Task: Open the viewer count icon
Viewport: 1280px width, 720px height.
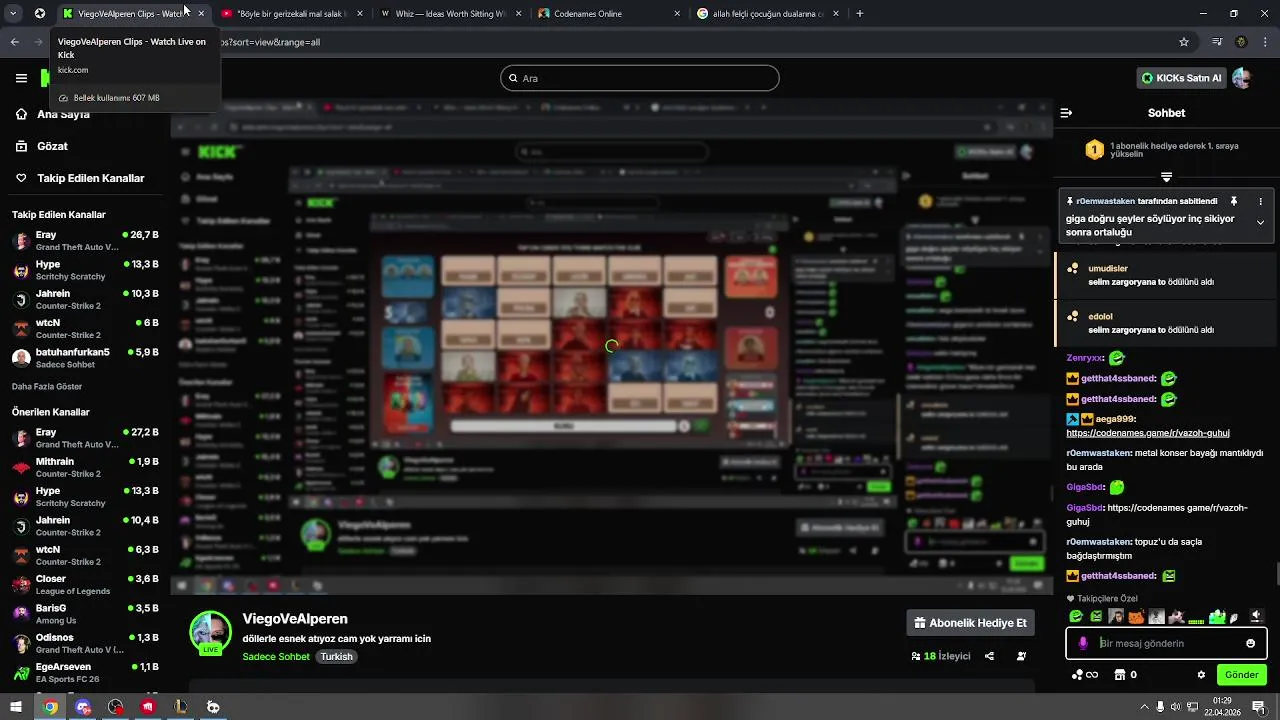Action: click(916, 656)
